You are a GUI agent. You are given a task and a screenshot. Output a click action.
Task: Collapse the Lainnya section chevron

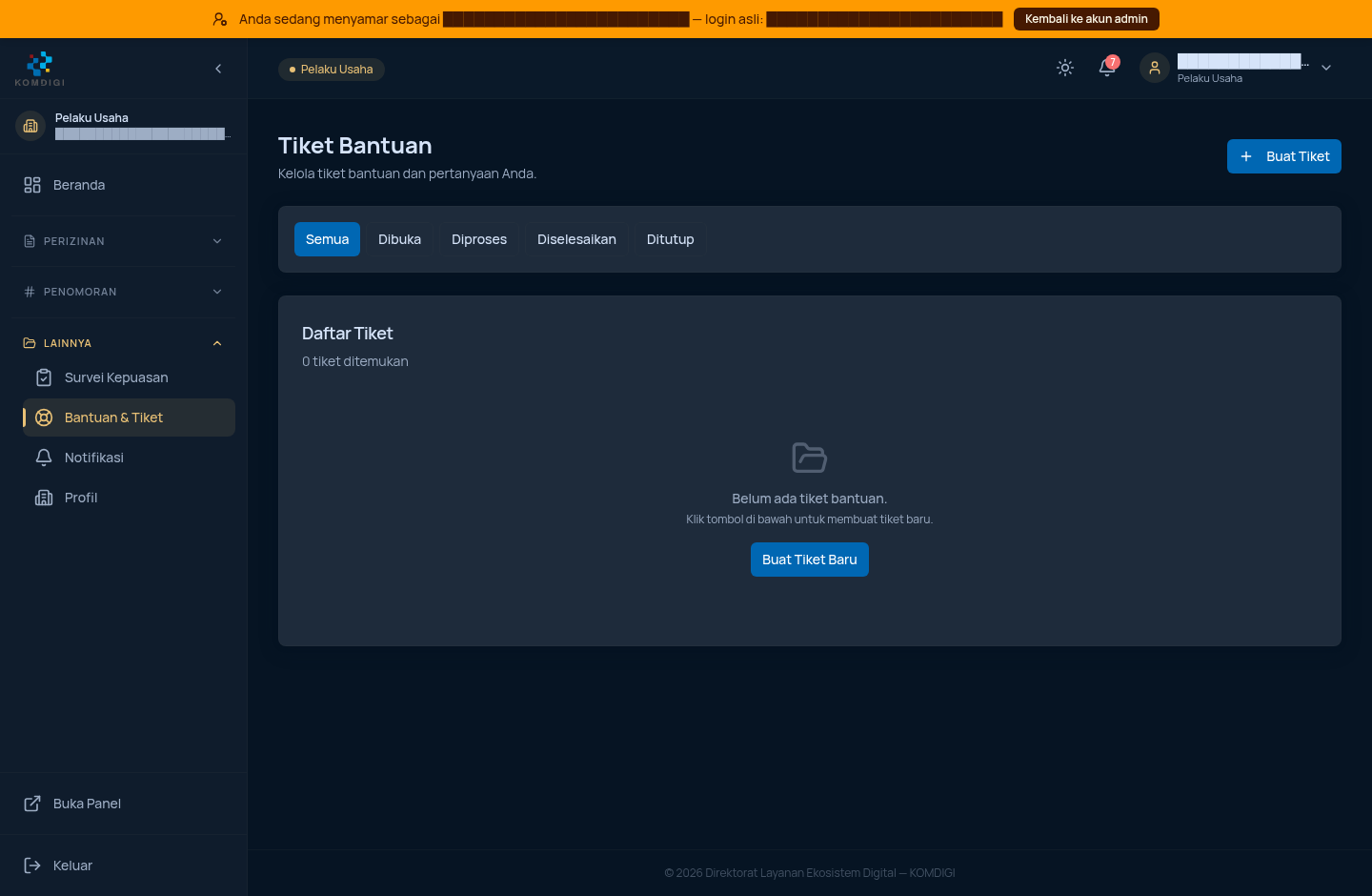point(217,343)
